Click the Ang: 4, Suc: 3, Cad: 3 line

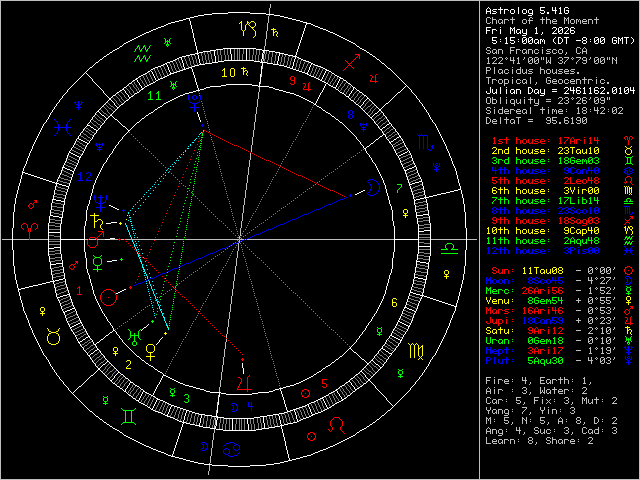(551, 431)
